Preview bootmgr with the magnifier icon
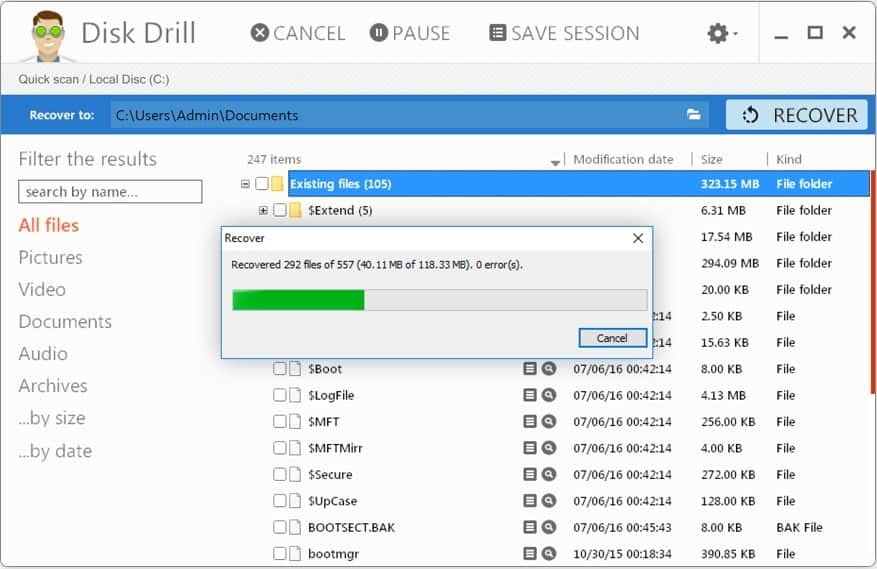The width and height of the screenshot is (877, 569). point(549,554)
